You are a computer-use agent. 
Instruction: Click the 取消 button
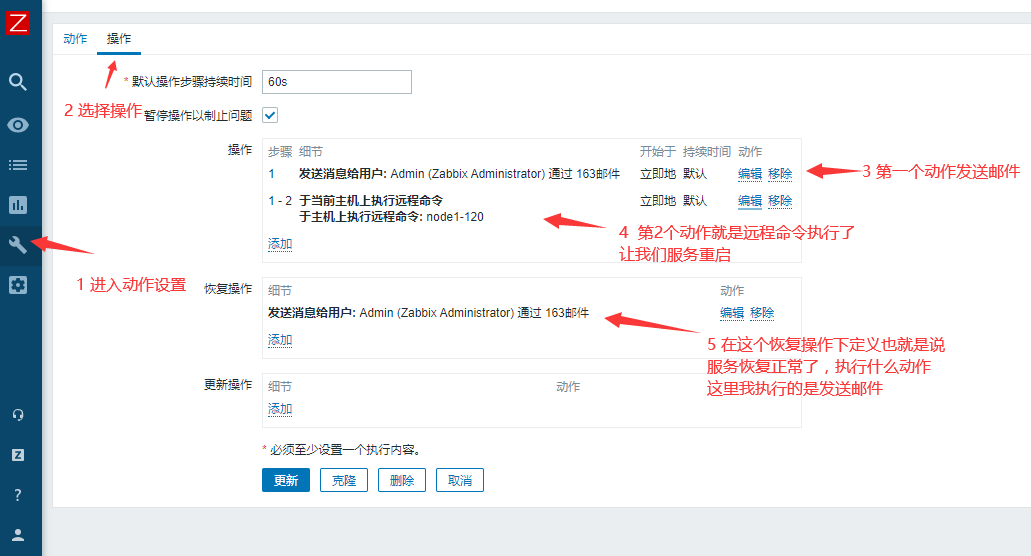click(460, 480)
